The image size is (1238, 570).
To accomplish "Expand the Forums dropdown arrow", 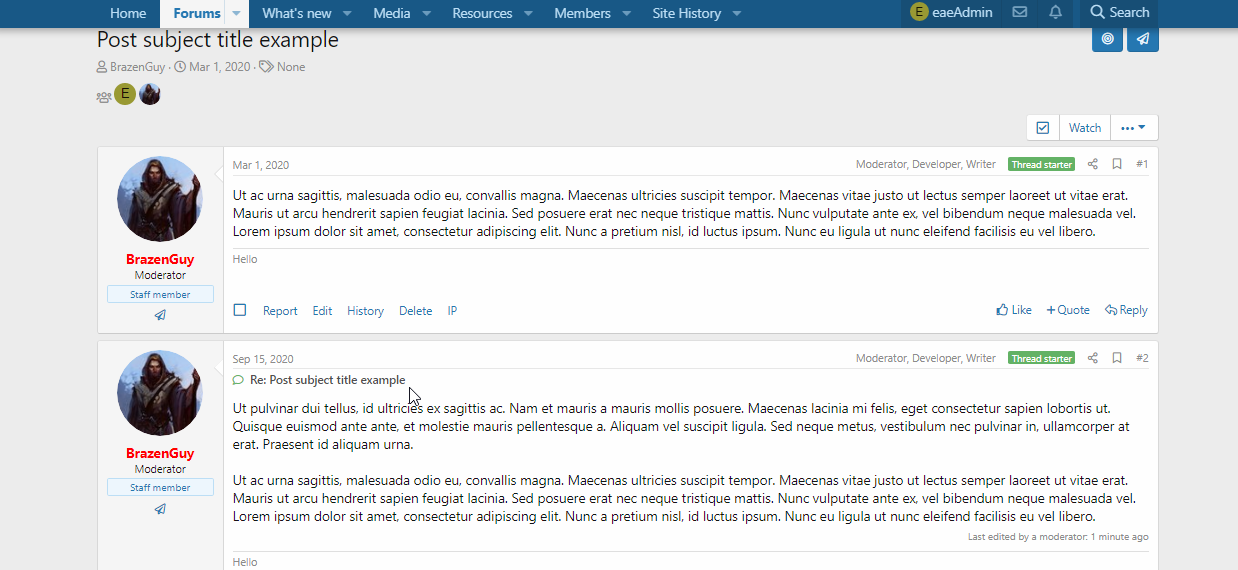I will click(236, 14).
